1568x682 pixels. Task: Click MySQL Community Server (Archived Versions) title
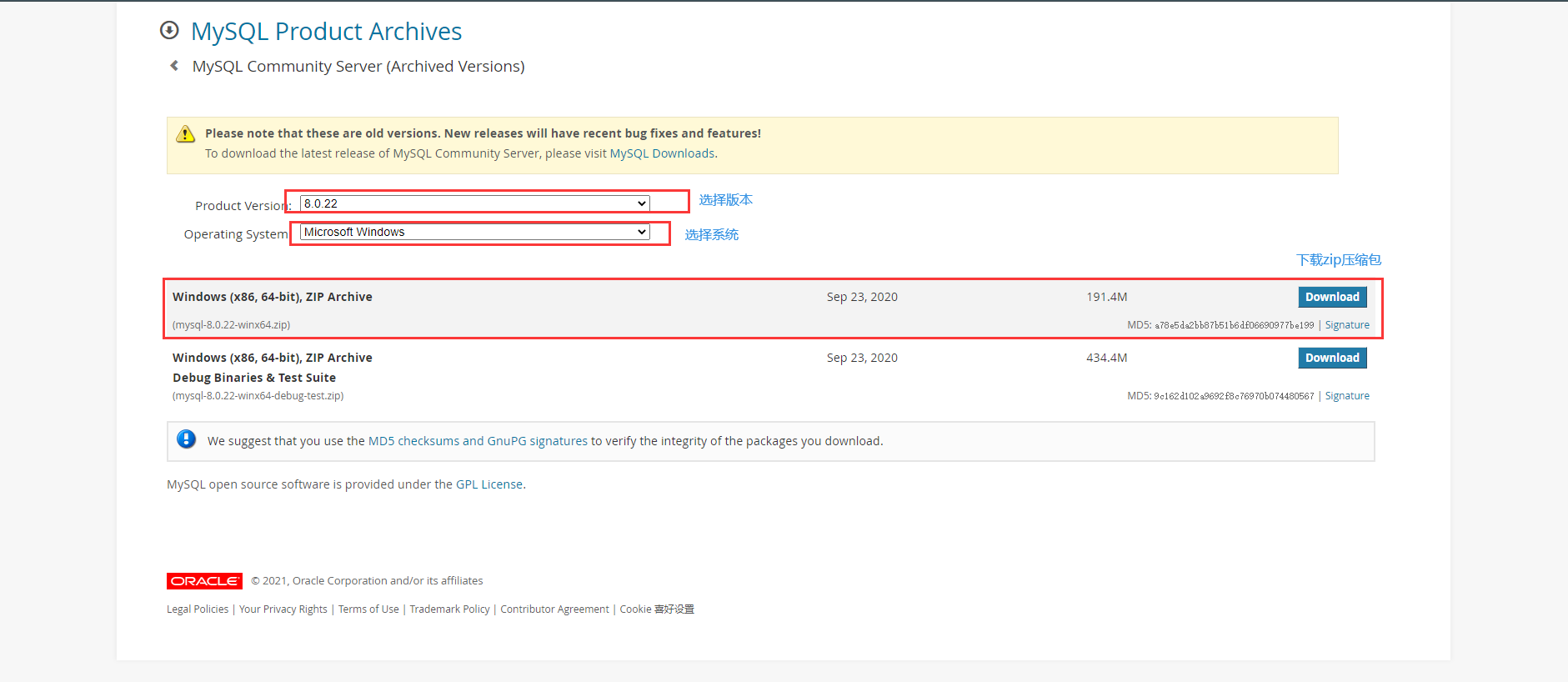tap(358, 66)
